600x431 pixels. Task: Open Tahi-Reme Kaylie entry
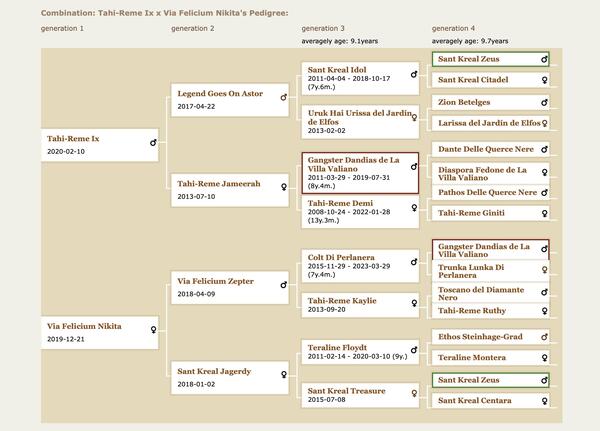pos(342,299)
